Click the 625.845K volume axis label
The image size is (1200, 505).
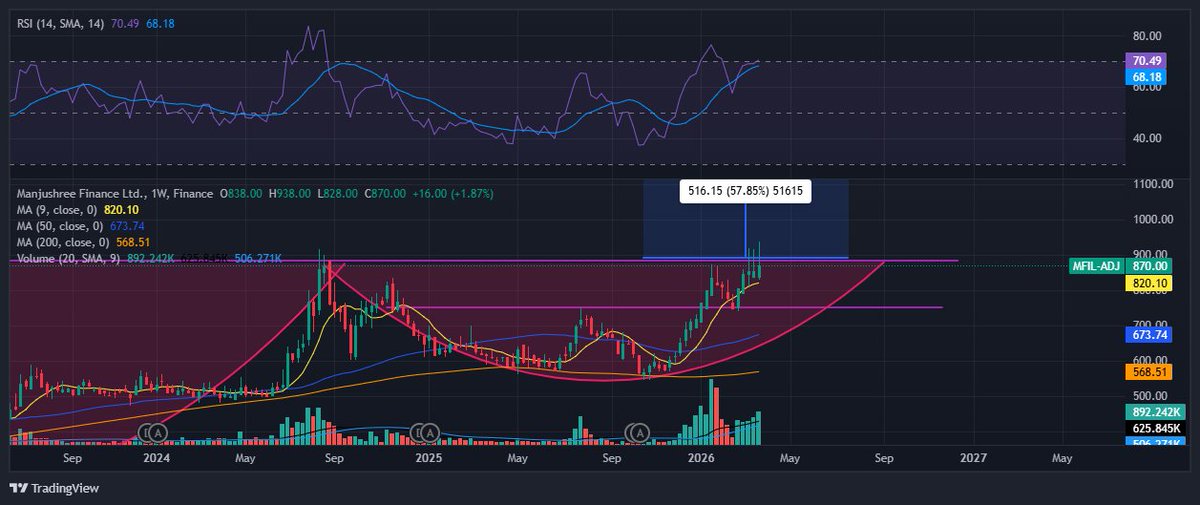[x=1156, y=428]
